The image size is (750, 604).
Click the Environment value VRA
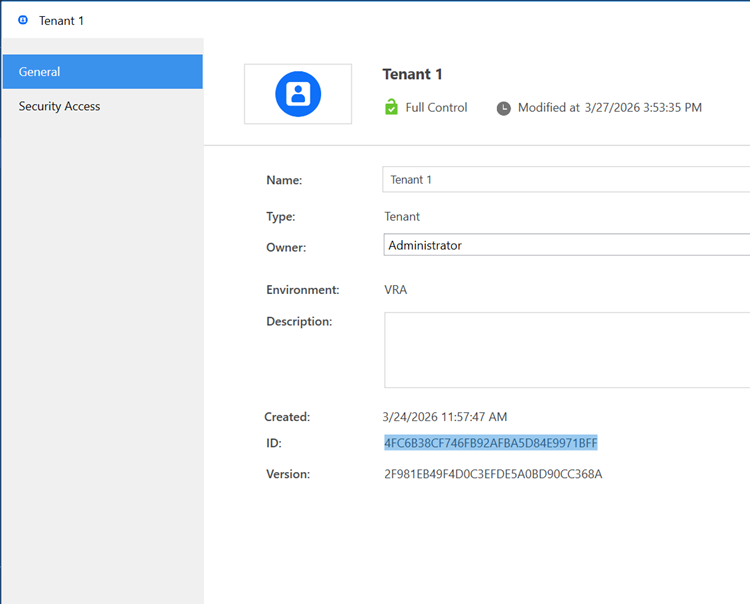(x=396, y=290)
